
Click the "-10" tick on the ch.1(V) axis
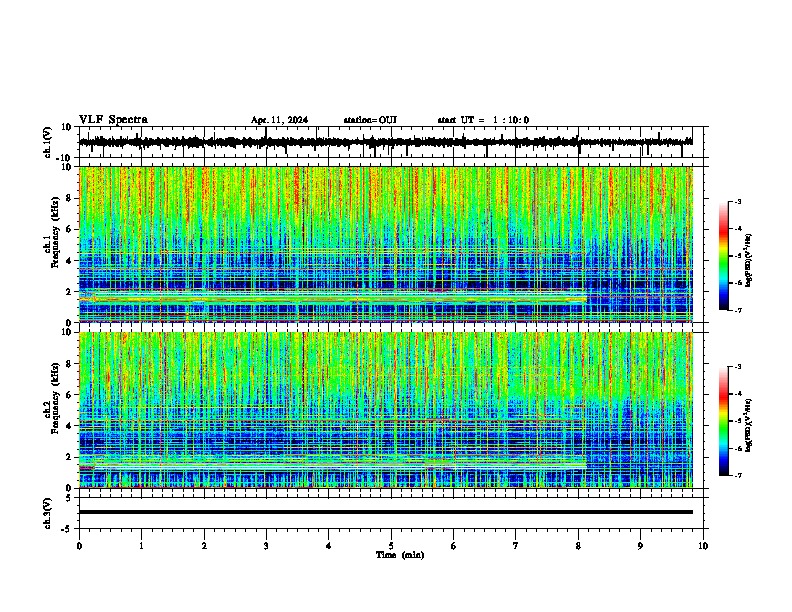(64, 158)
